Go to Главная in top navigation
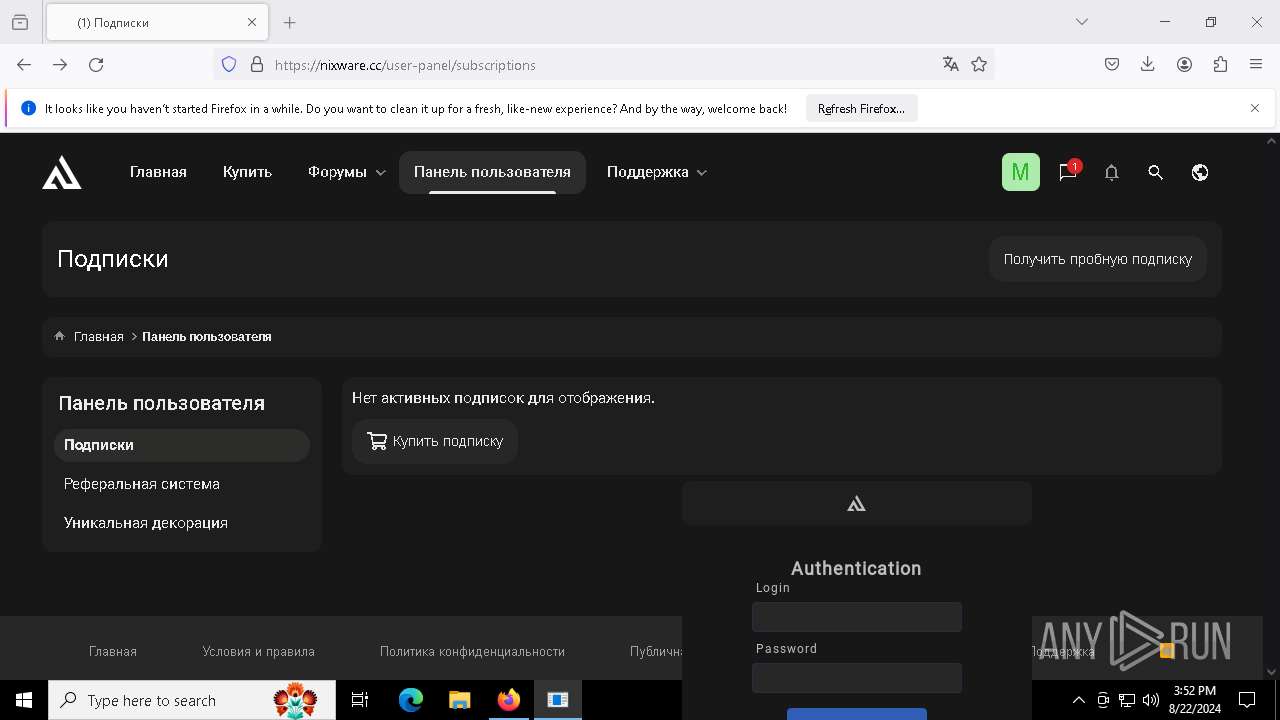 158,172
